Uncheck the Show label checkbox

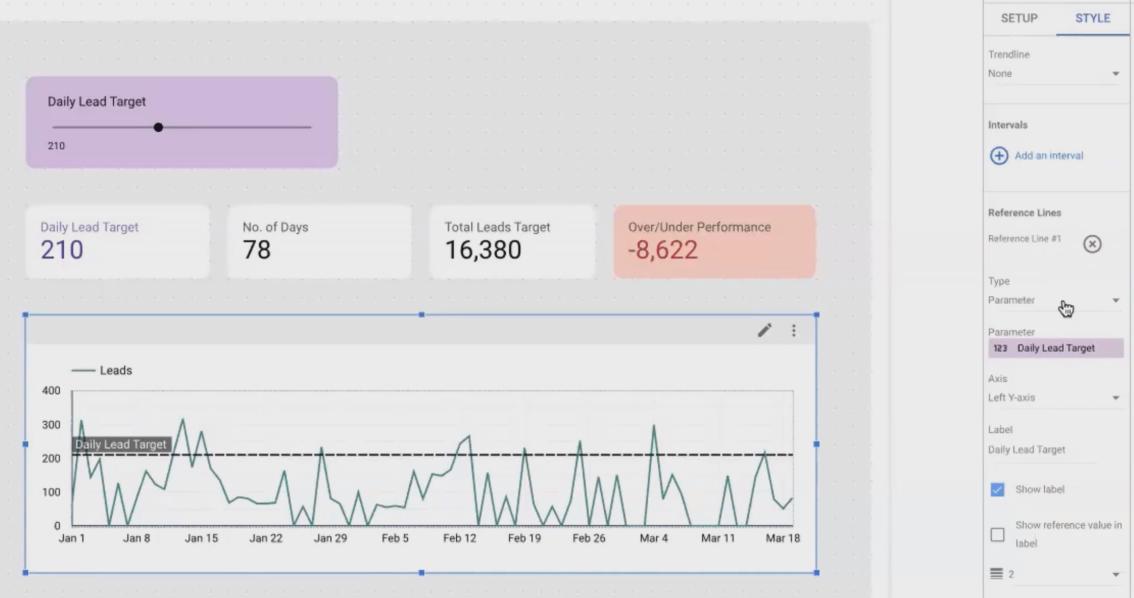[997, 489]
